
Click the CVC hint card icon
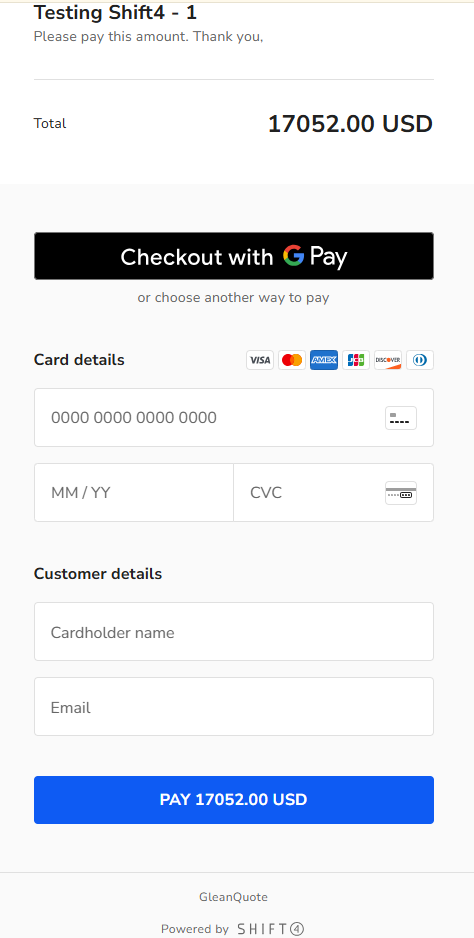(400, 493)
